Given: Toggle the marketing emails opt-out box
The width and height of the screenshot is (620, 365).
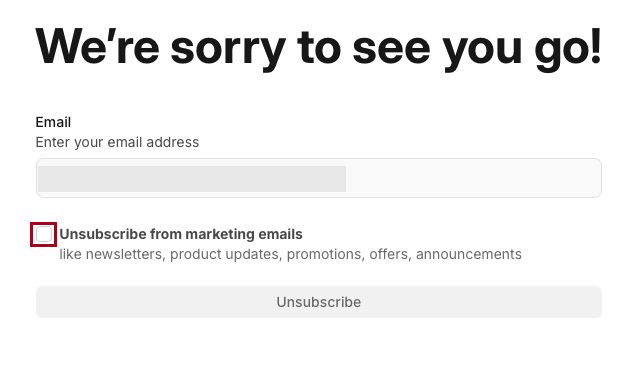Looking at the screenshot, I should pyautogui.click(x=43, y=234).
